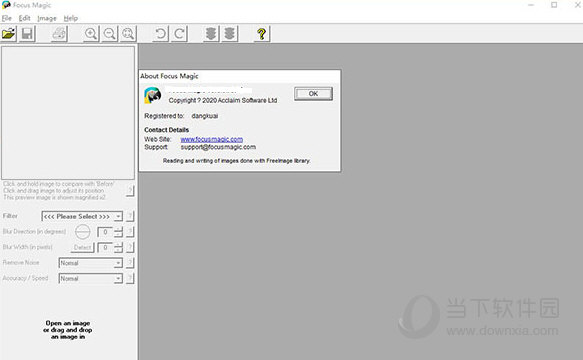583x360 pixels.
Task: Open the File menu
Action: click(x=7, y=18)
